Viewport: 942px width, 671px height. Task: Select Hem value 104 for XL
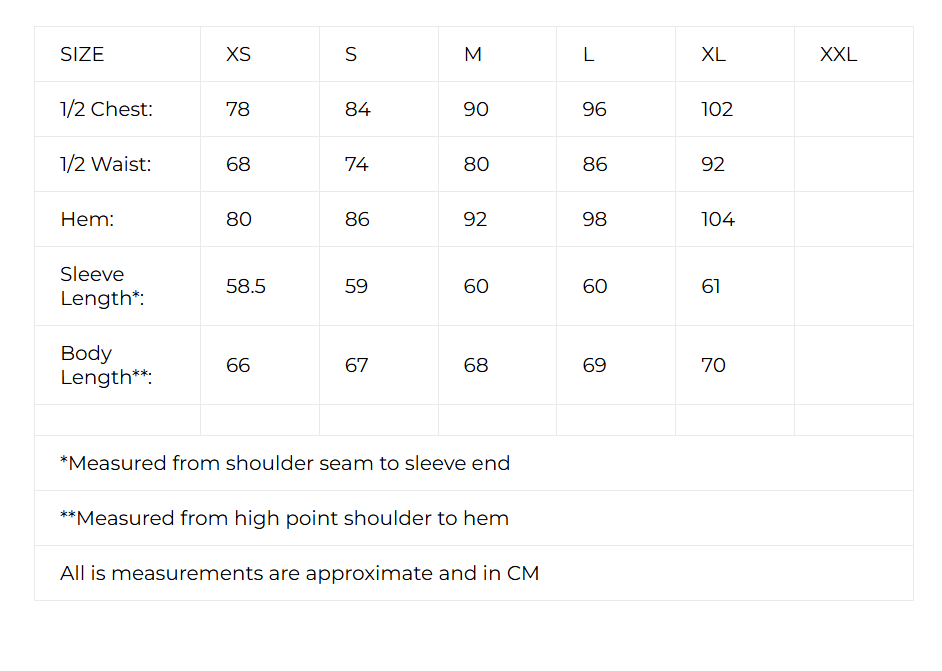click(x=718, y=220)
